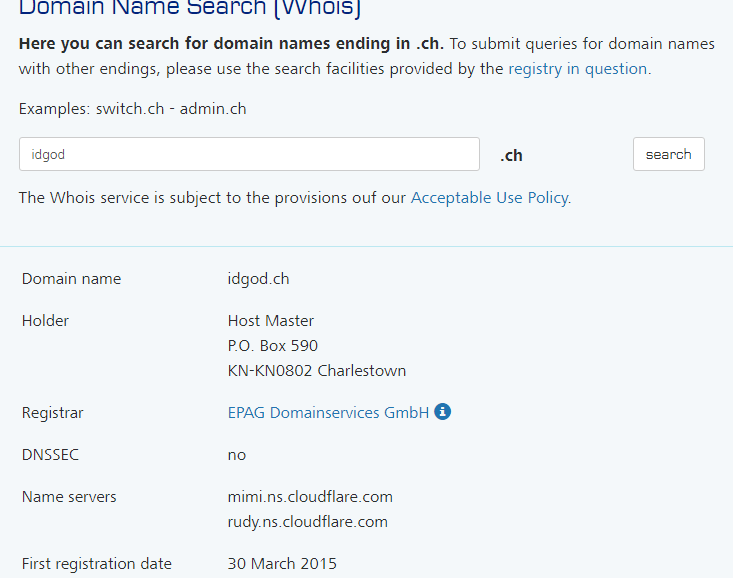The width and height of the screenshot is (733, 578).
Task: Open the Acceptable Use Policy link
Action: click(489, 198)
